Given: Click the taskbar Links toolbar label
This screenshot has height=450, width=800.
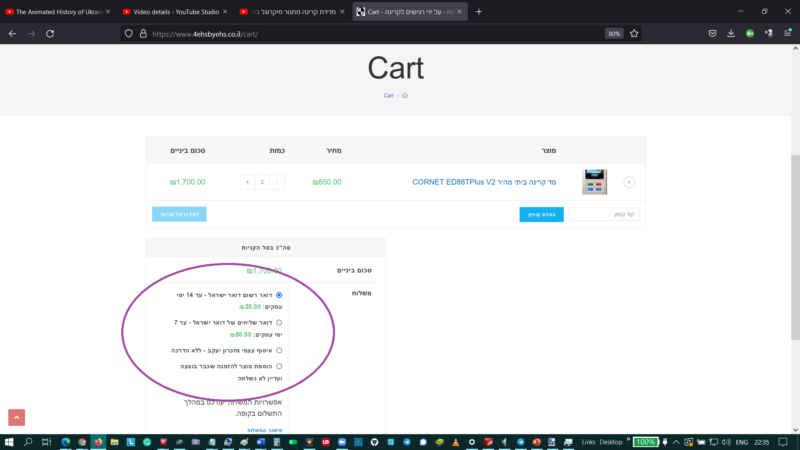Looking at the screenshot, I should [588, 442].
